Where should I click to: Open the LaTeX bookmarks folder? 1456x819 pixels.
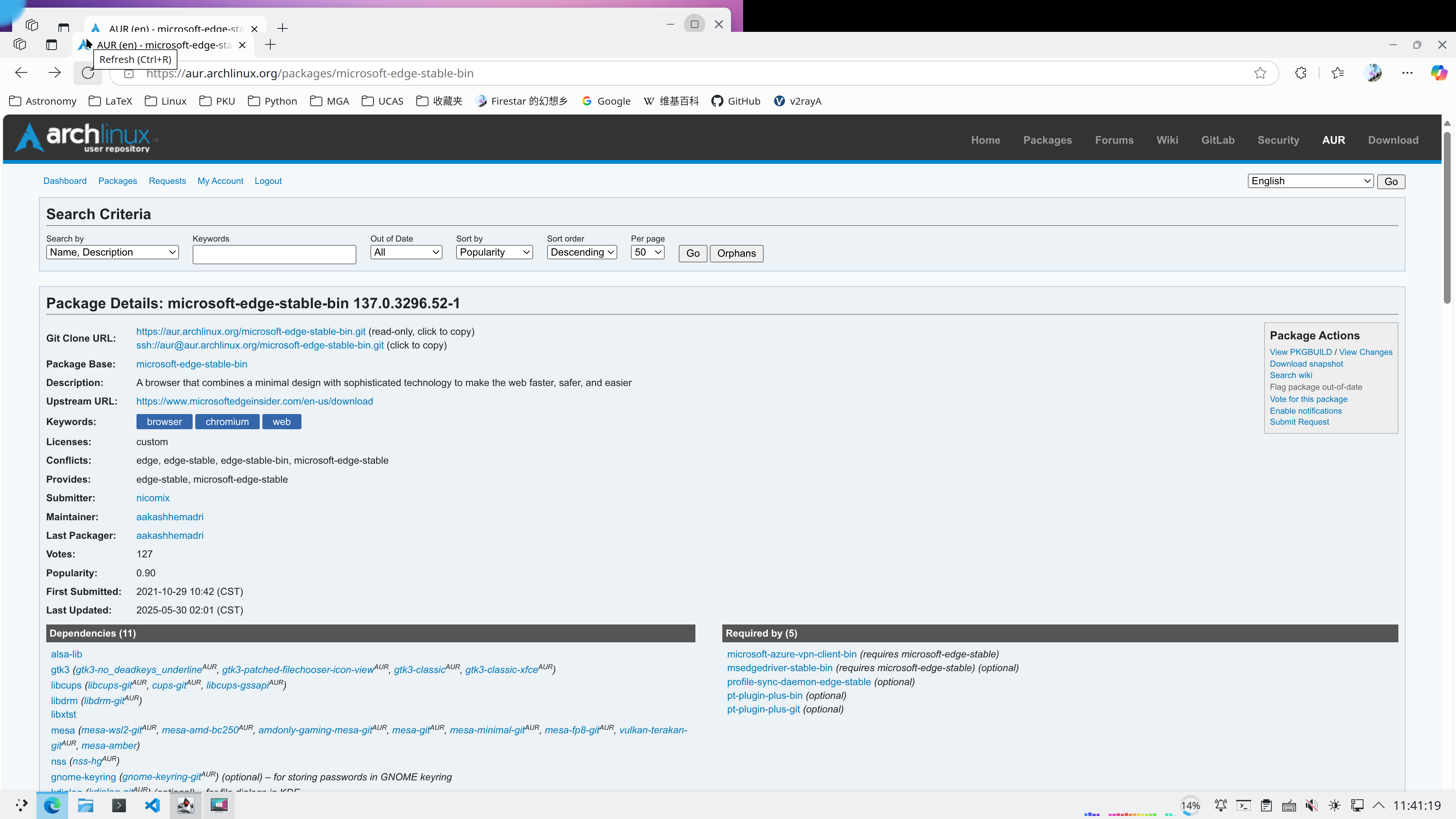(x=110, y=101)
